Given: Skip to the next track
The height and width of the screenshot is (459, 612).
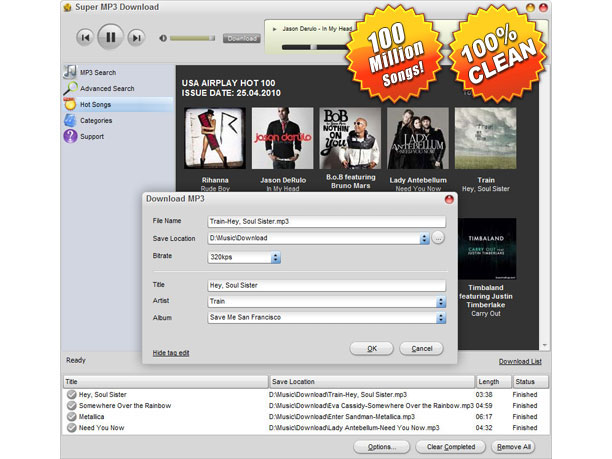Looking at the screenshot, I should click(137, 38).
